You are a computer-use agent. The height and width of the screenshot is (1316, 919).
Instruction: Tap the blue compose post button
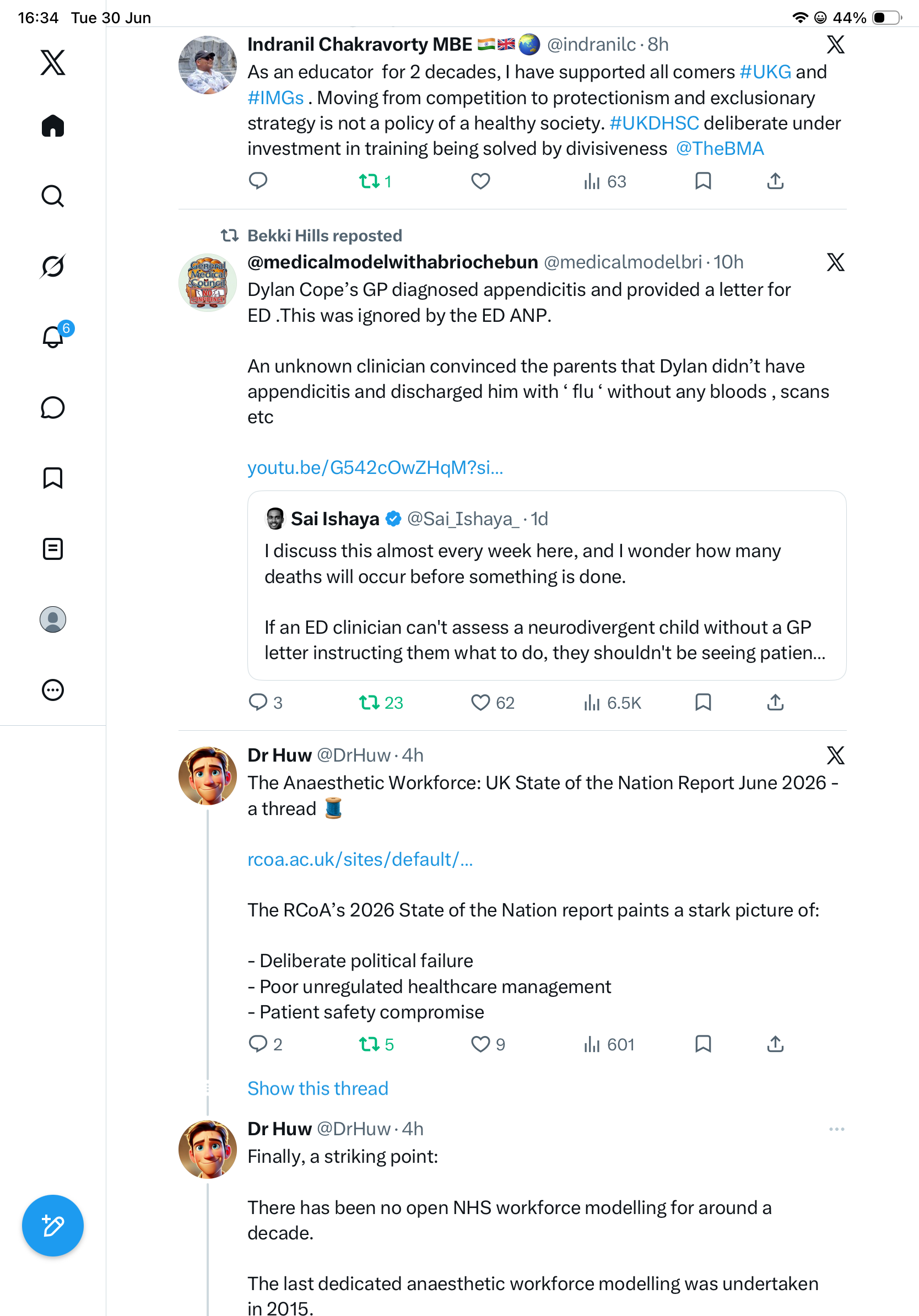(53, 1226)
